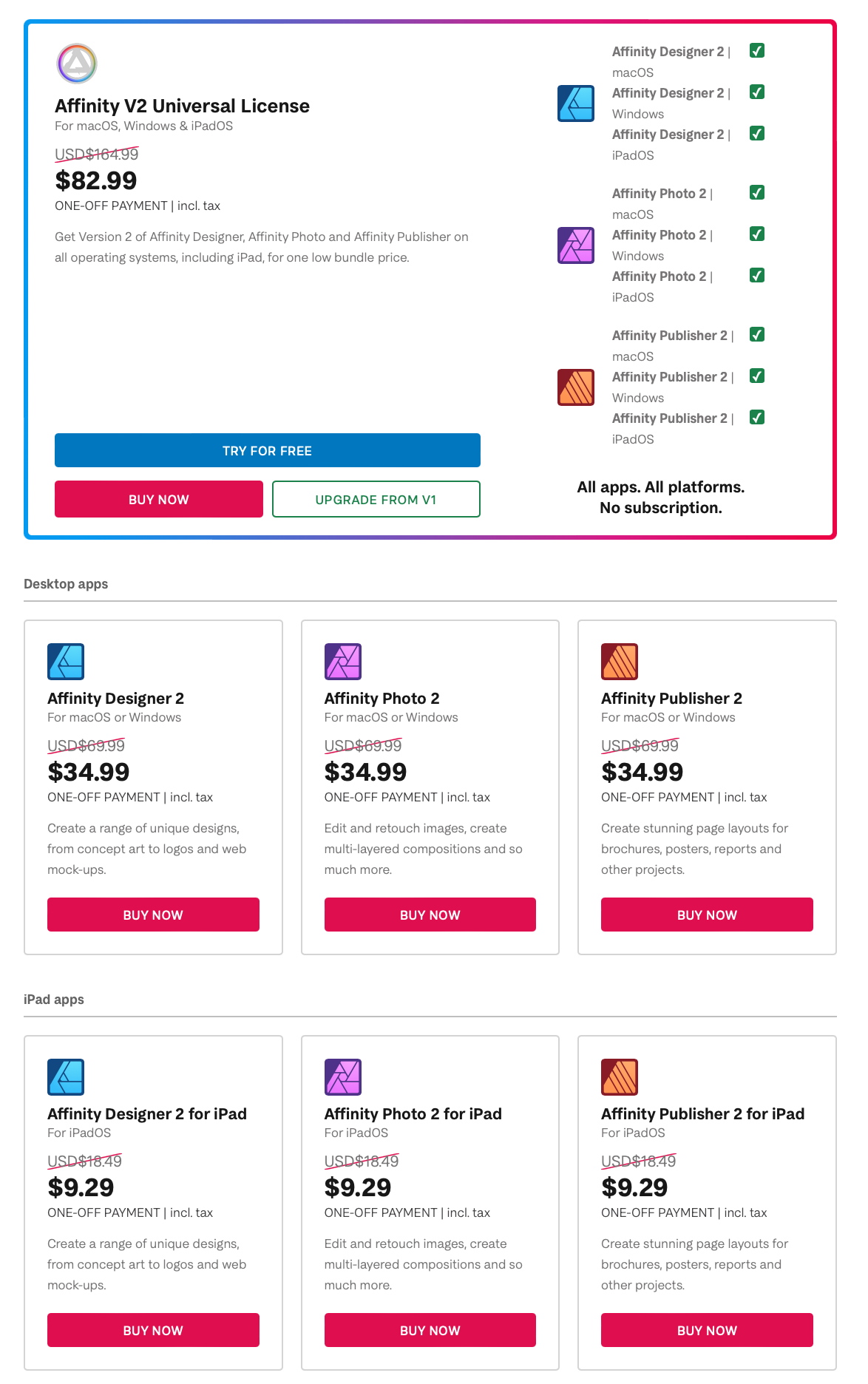This screenshot has height=1384, width=868.
Task: Buy Now the Affinity Publisher 2 desktop app
Action: tap(705, 915)
